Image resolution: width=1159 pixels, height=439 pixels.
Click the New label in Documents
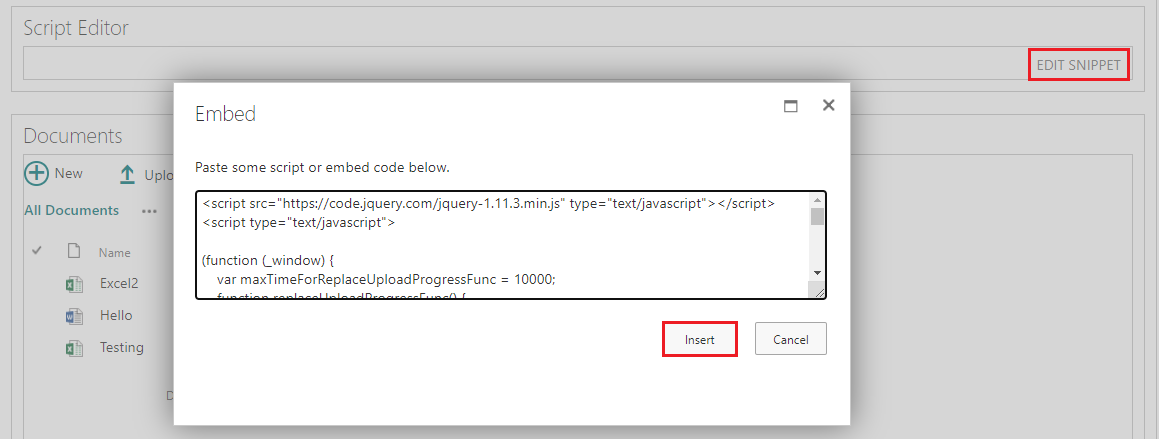tap(69, 173)
